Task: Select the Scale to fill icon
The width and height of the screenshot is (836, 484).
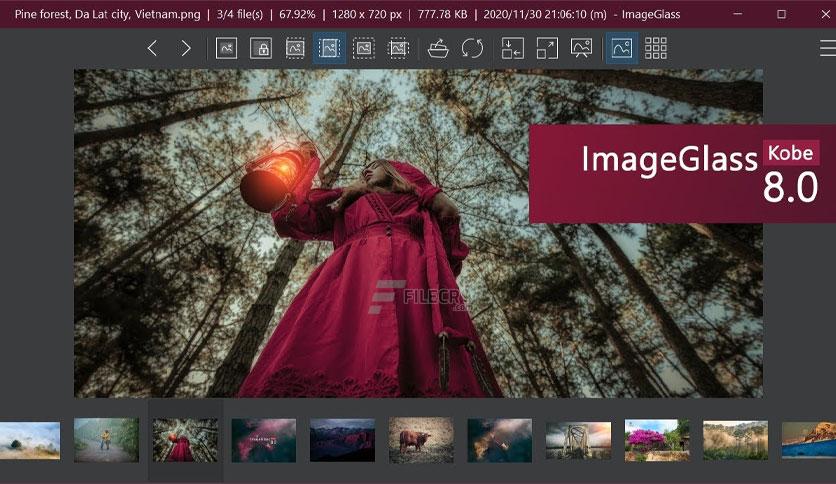Action: [398, 49]
